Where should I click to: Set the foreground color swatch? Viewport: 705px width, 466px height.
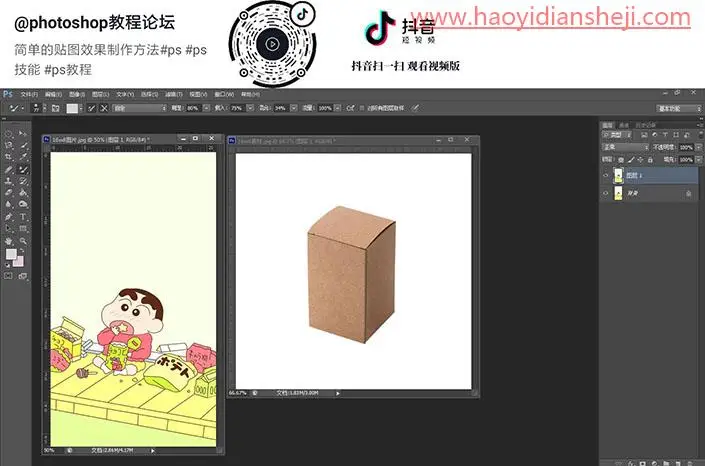(11, 255)
